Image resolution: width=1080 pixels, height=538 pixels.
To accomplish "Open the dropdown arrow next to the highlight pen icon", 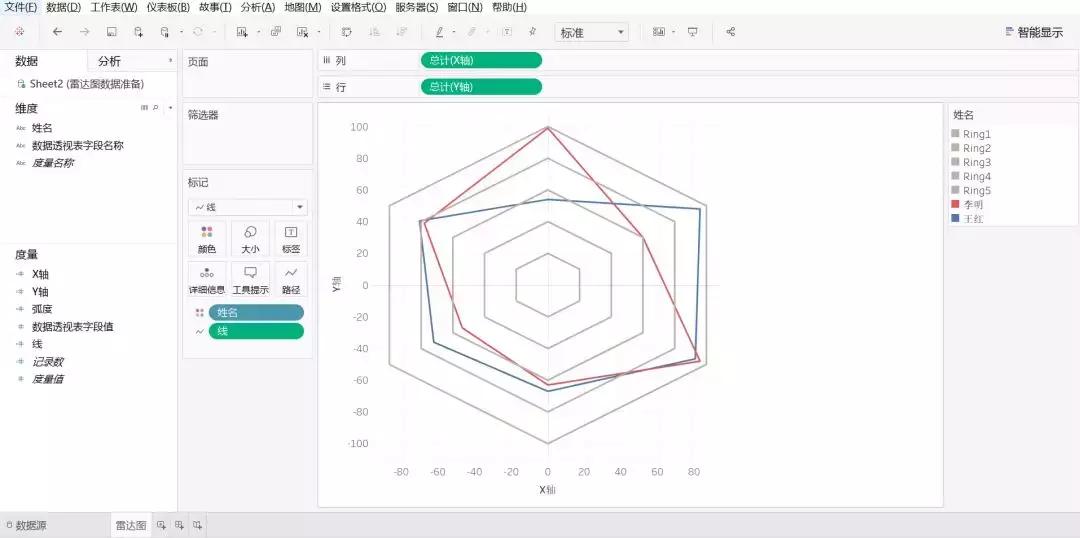I will (454, 32).
